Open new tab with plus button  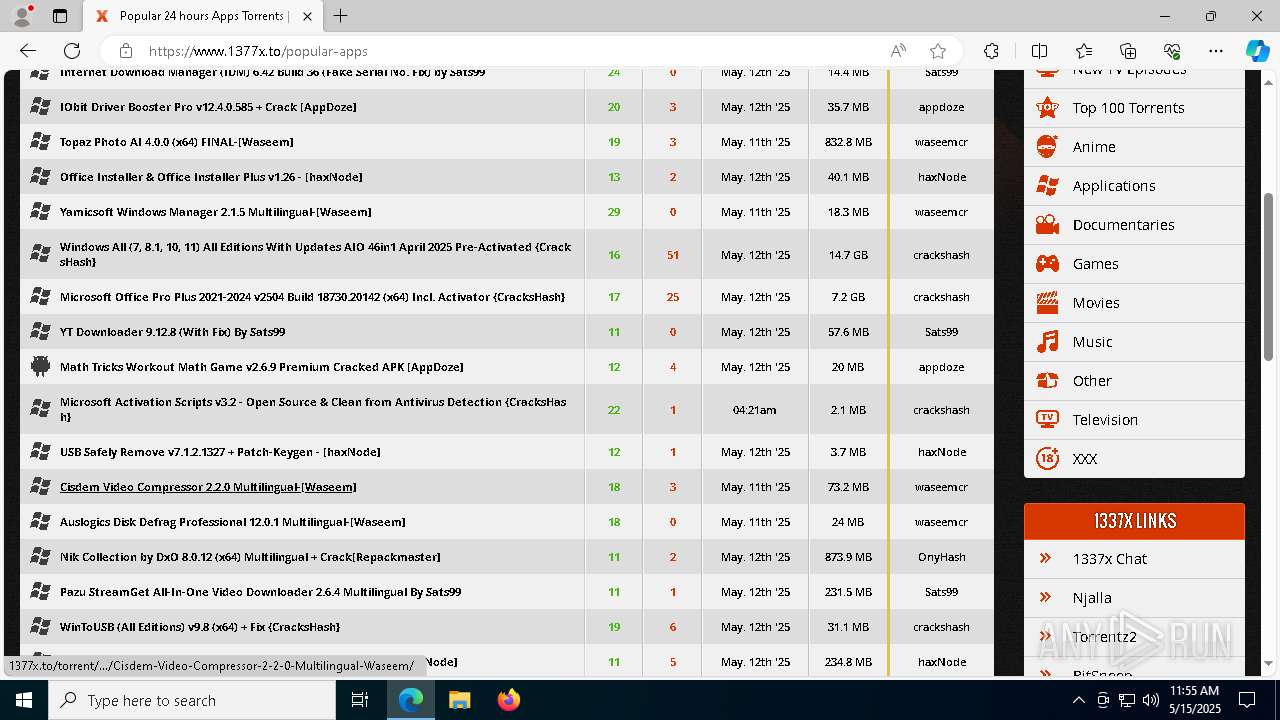(x=341, y=16)
